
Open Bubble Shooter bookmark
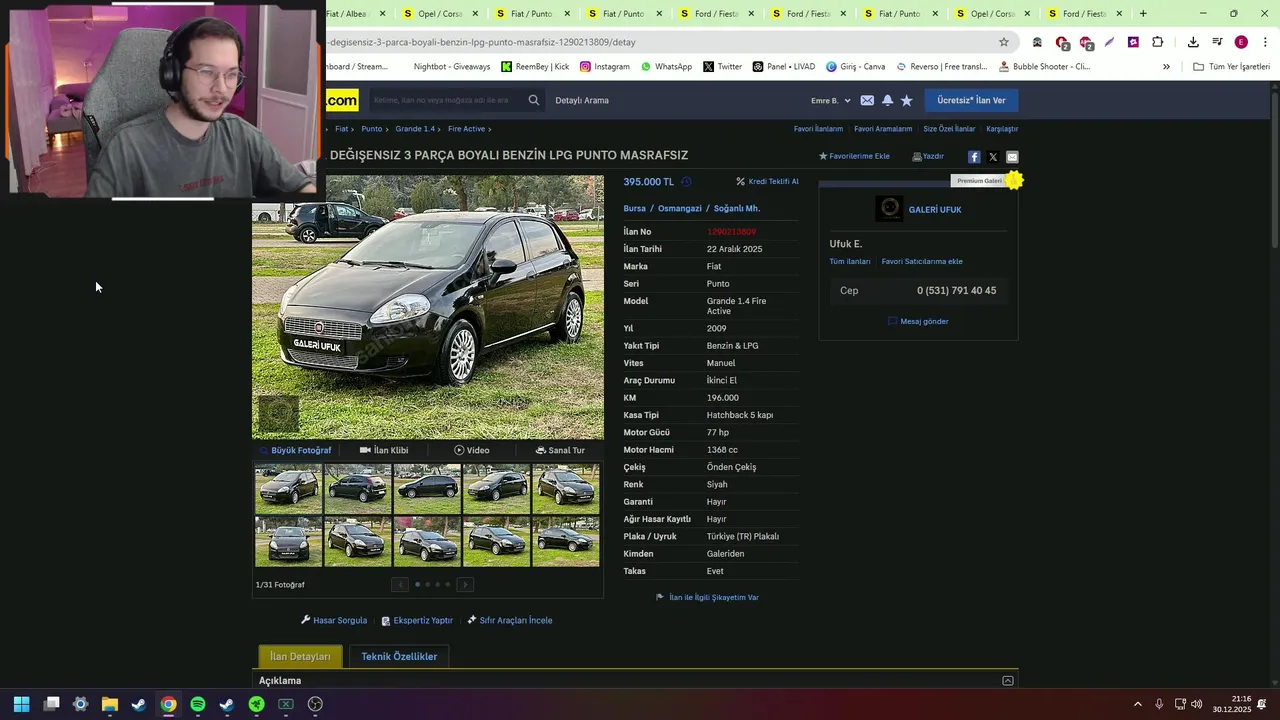pyautogui.click(x=1045, y=67)
